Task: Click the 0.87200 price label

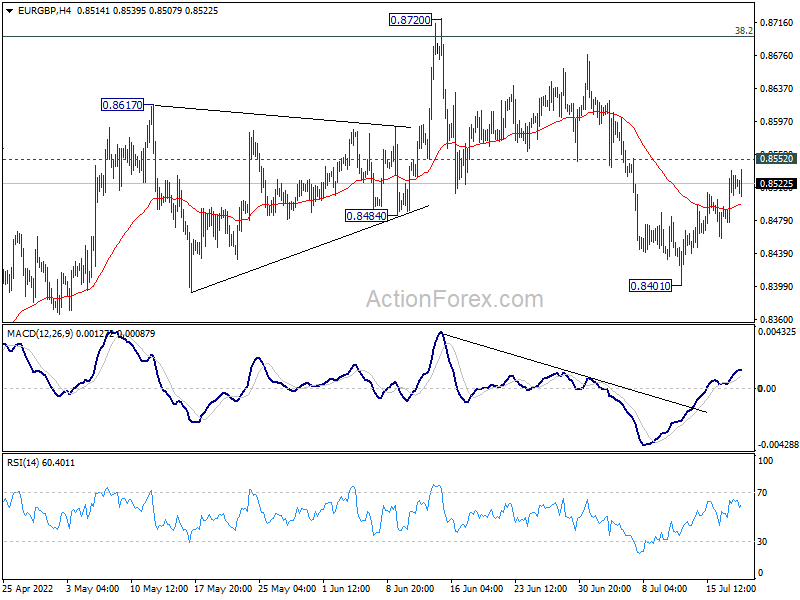Action: tap(410, 20)
